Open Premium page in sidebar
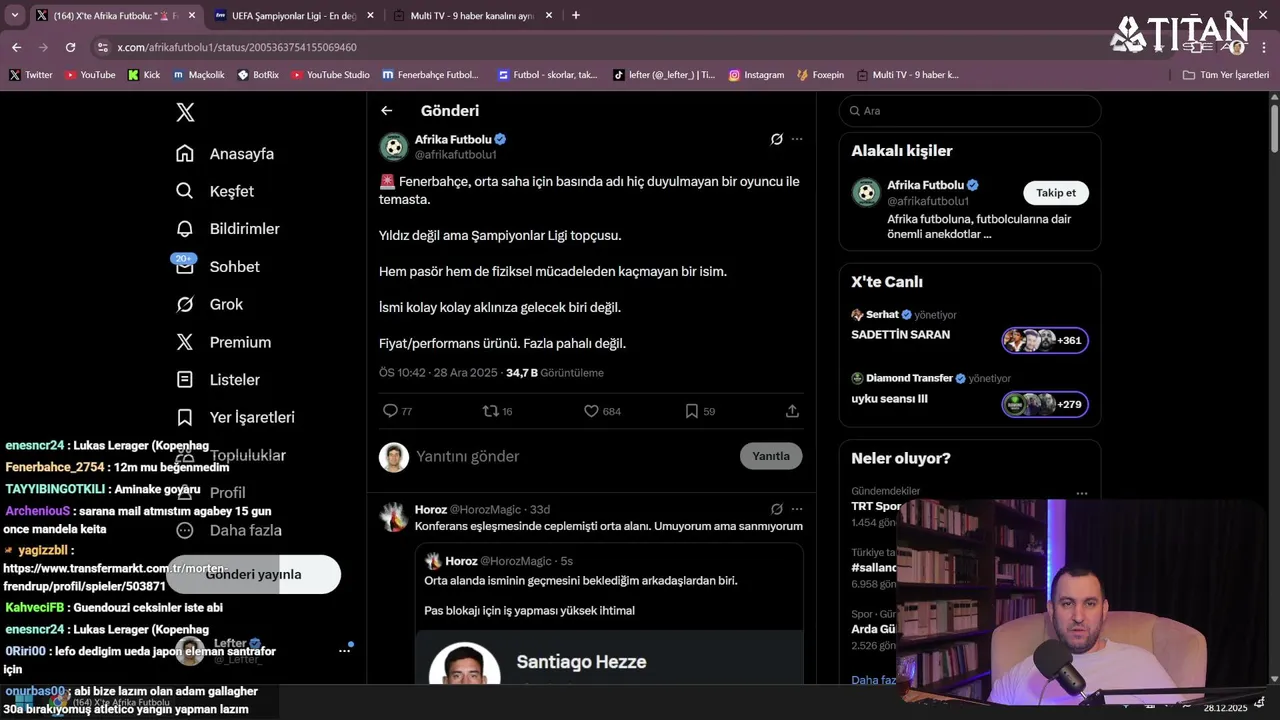The width and height of the screenshot is (1280, 720). [x=223, y=342]
